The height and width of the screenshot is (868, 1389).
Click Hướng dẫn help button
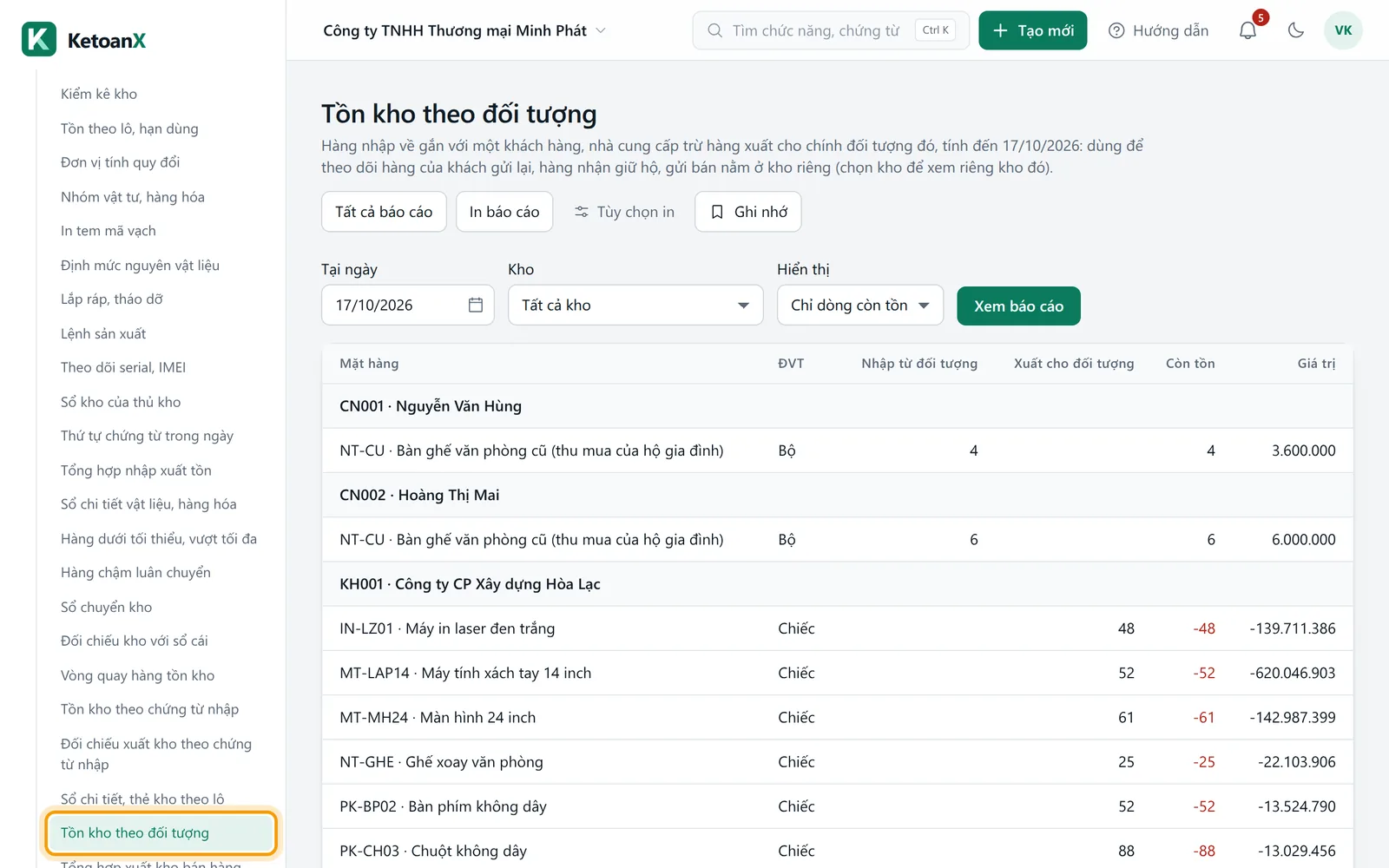click(x=1158, y=30)
